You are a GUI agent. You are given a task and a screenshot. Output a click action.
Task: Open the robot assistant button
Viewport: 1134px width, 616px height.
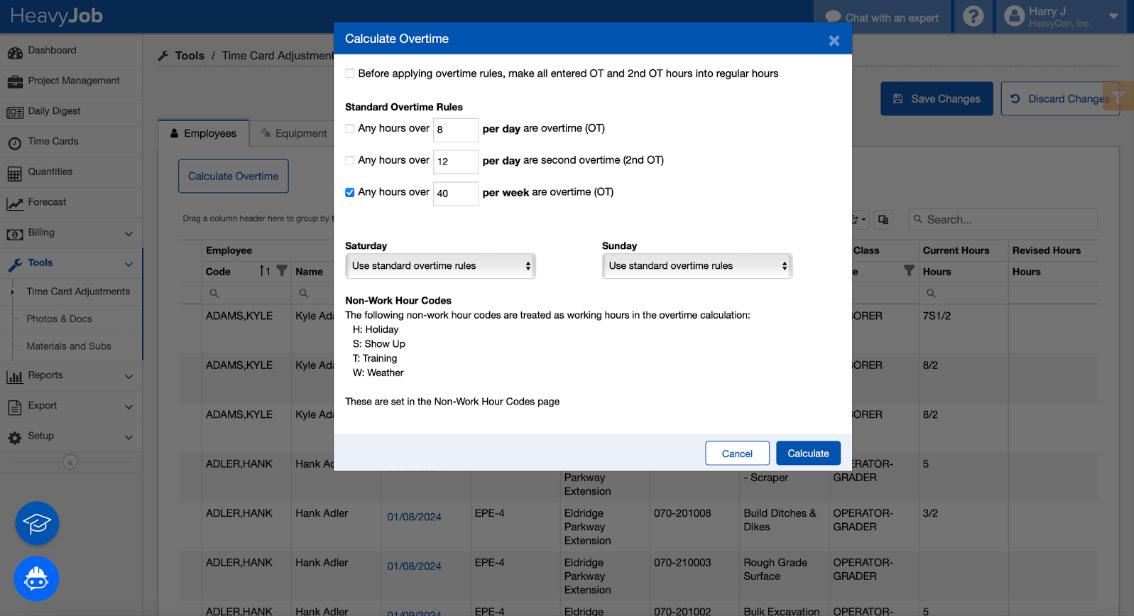pos(36,578)
